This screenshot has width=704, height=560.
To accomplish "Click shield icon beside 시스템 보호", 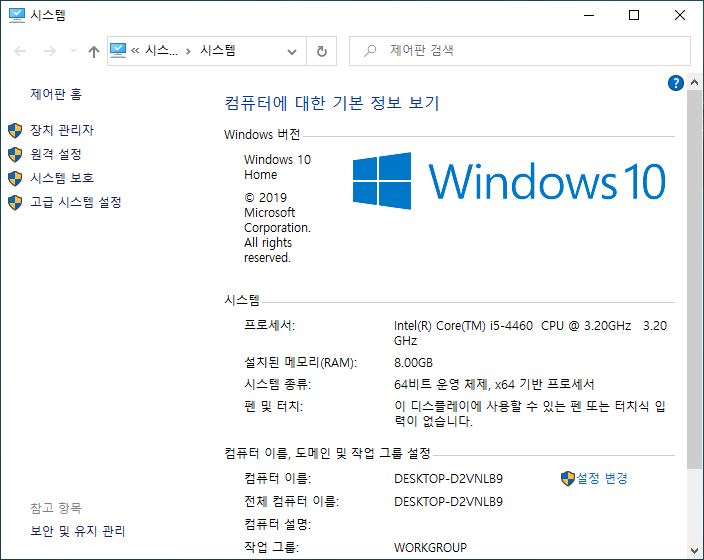I will click(x=15, y=178).
